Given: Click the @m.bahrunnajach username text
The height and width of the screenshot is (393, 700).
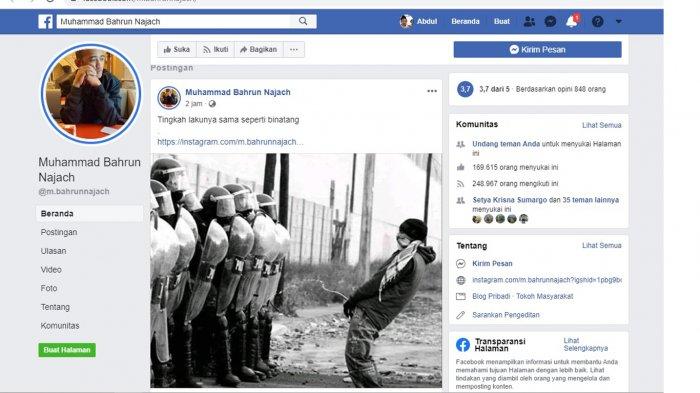Looking at the screenshot, I should point(74,192).
